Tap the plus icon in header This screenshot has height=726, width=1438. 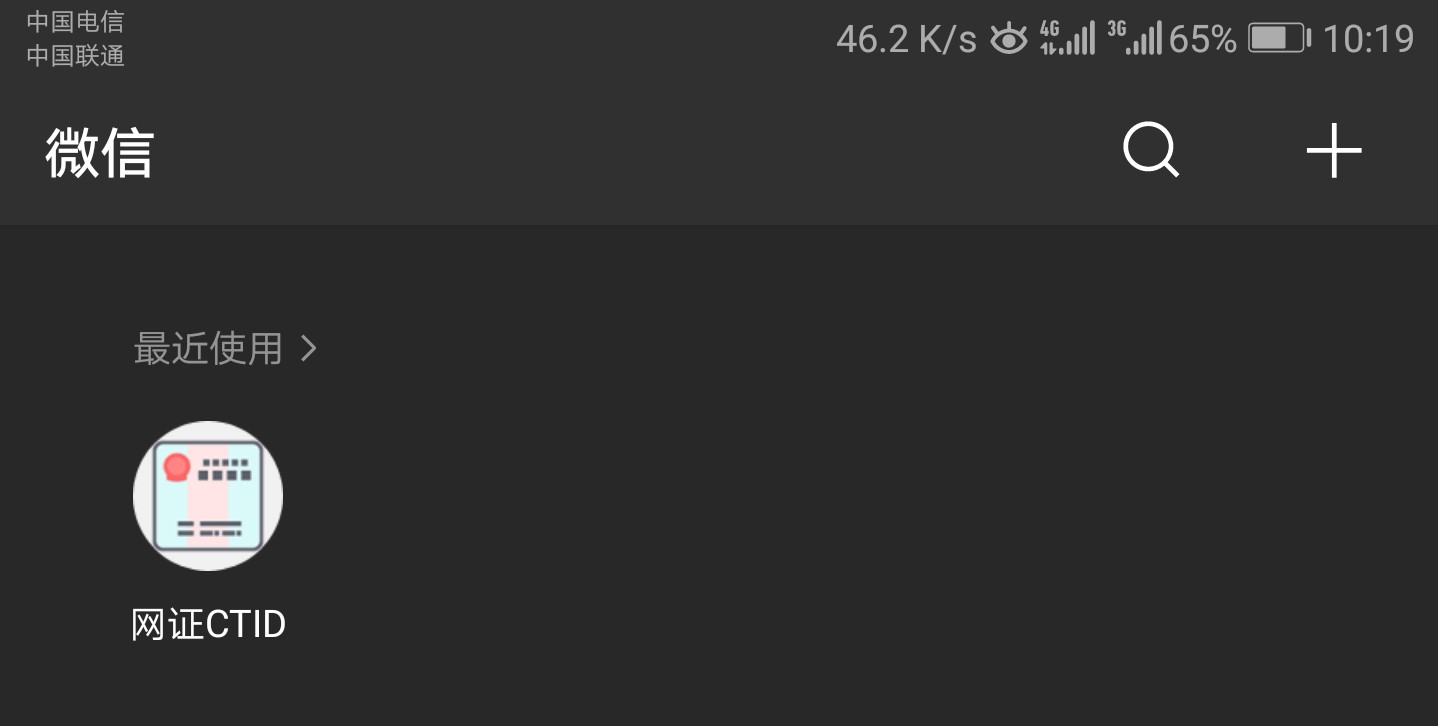[1334, 152]
